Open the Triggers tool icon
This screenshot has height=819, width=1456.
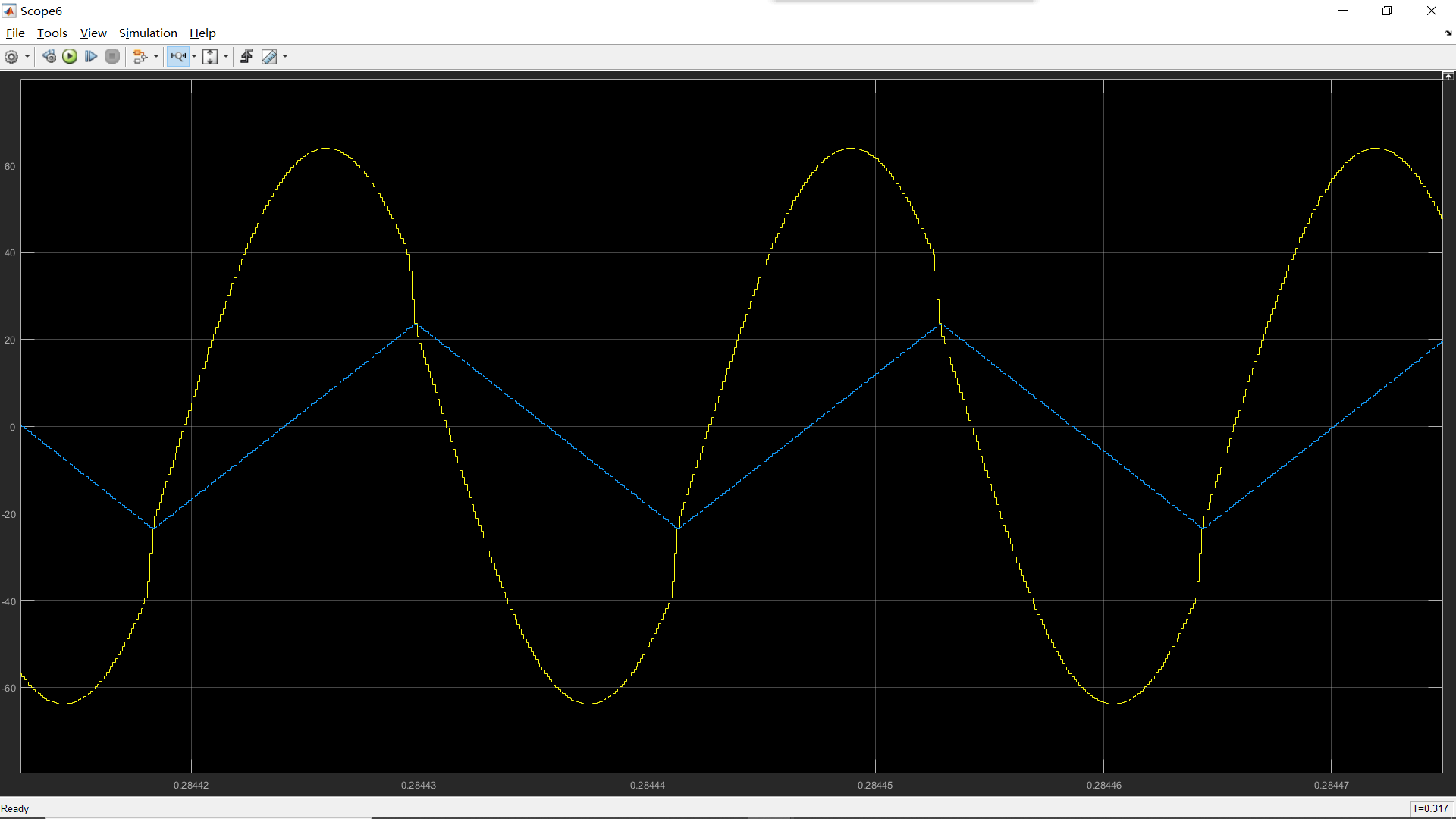[246, 57]
